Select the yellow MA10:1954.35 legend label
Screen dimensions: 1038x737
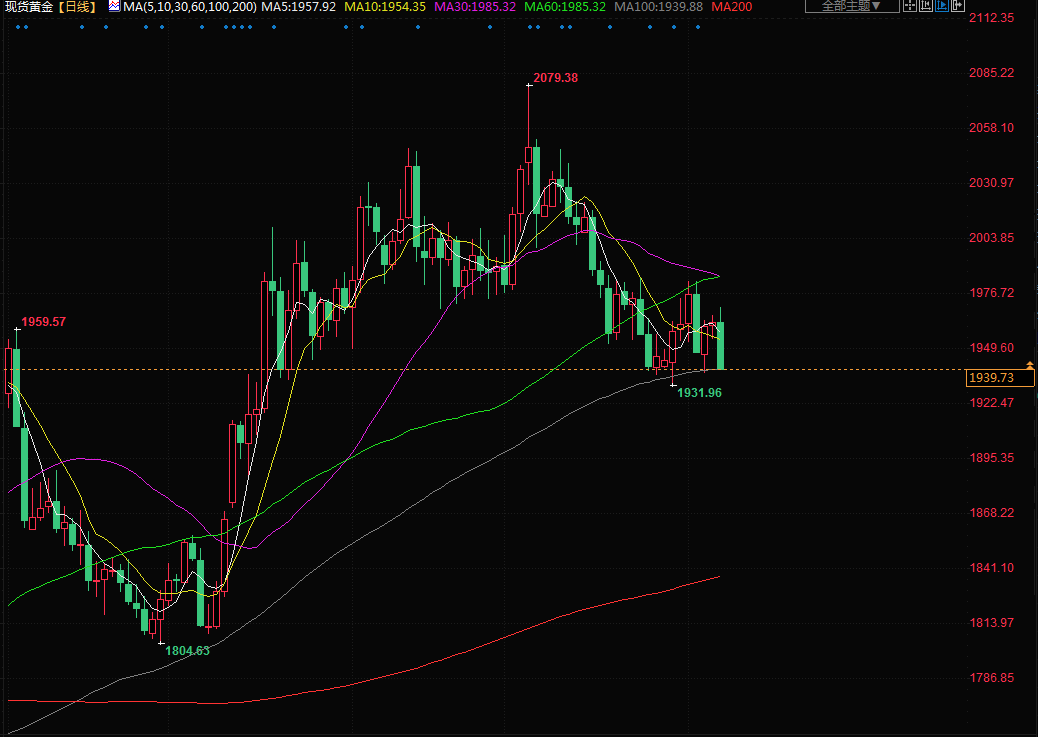point(384,6)
